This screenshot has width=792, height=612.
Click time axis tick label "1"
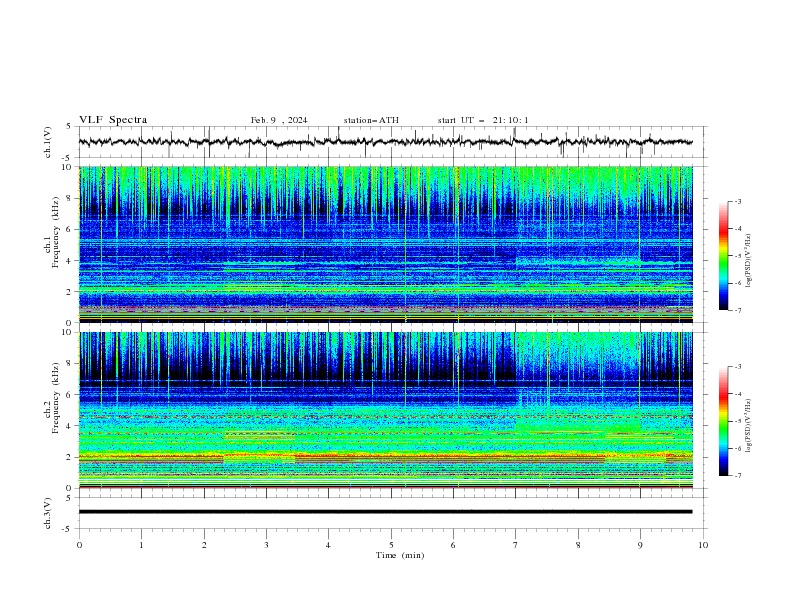point(141,545)
